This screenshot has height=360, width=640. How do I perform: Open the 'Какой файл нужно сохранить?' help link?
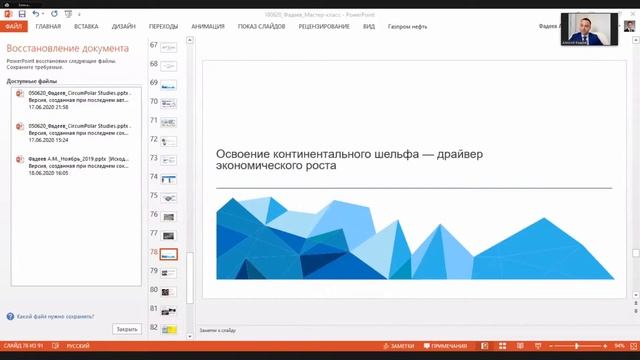tap(56, 316)
